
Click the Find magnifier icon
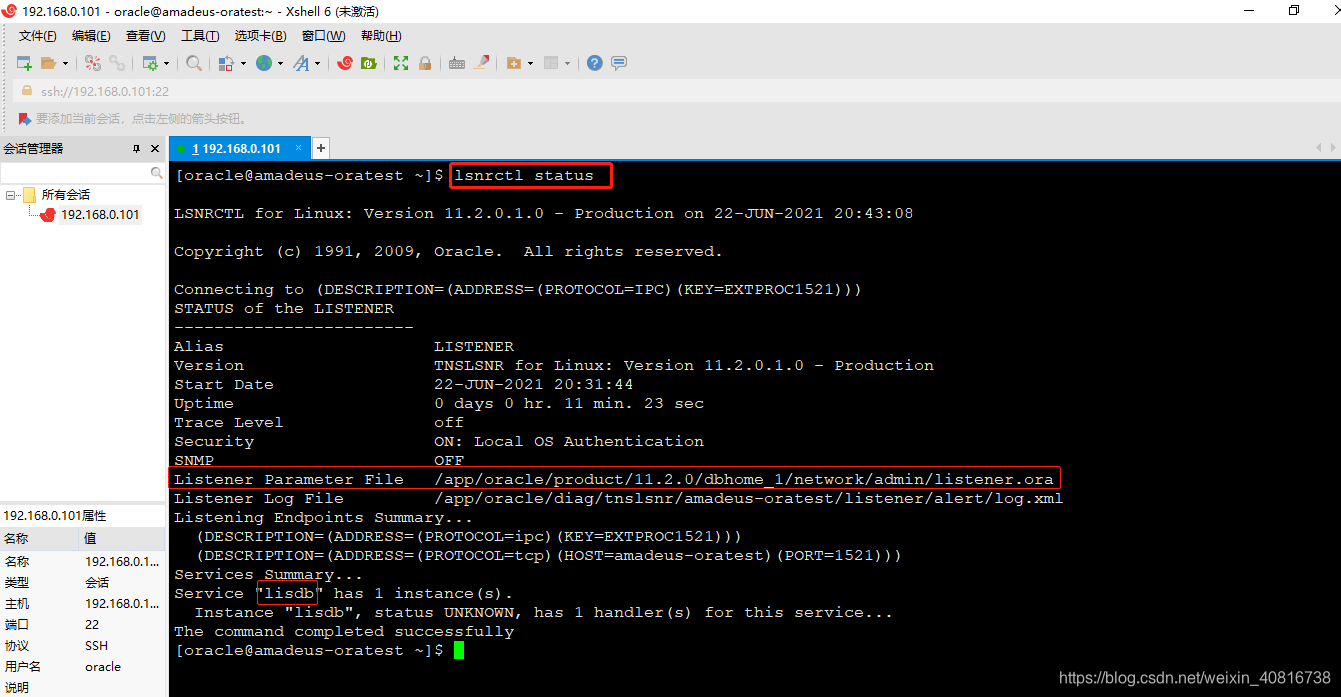point(194,63)
